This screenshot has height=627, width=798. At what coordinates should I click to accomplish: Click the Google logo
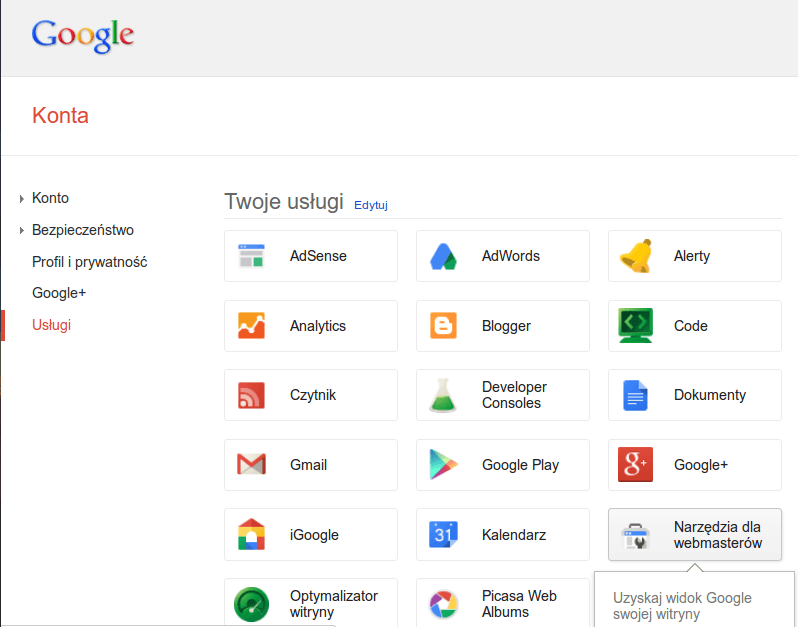point(83,36)
